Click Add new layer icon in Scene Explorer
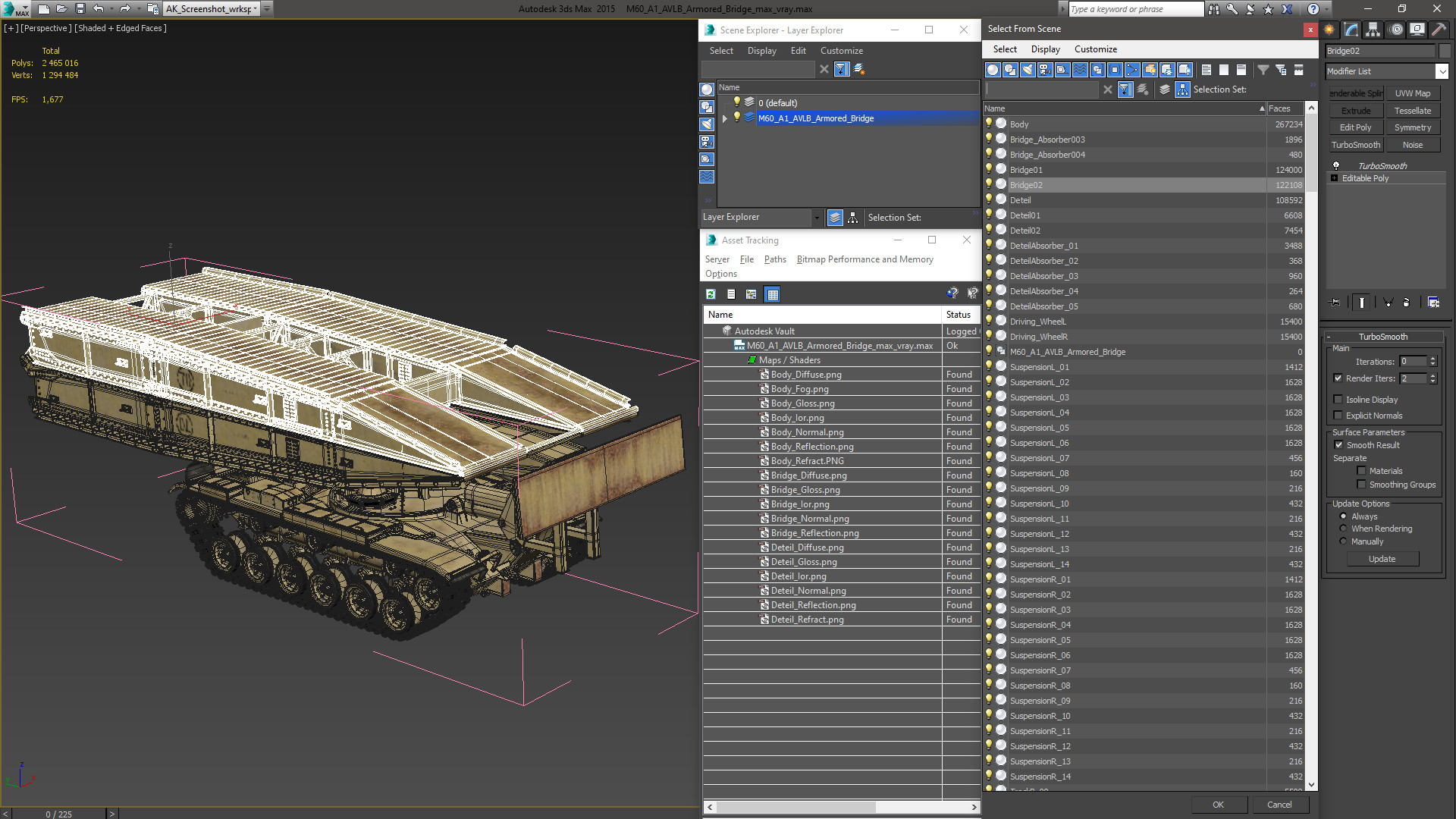This screenshot has height=819, width=1456. [x=859, y=69]
